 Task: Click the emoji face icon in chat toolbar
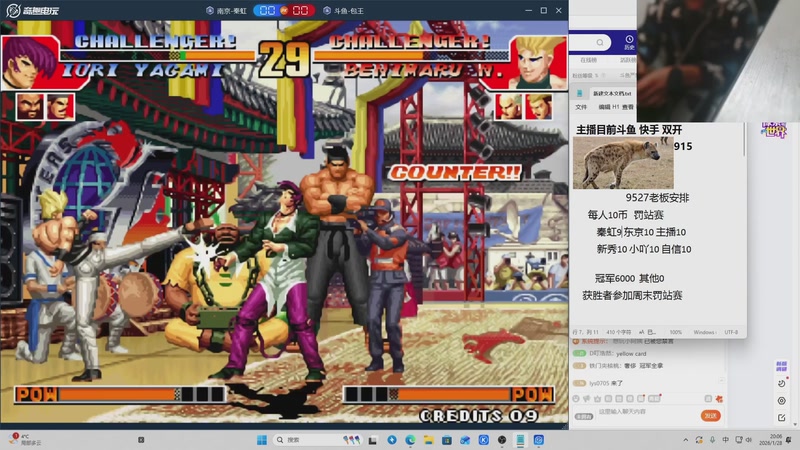pos(576,398)
